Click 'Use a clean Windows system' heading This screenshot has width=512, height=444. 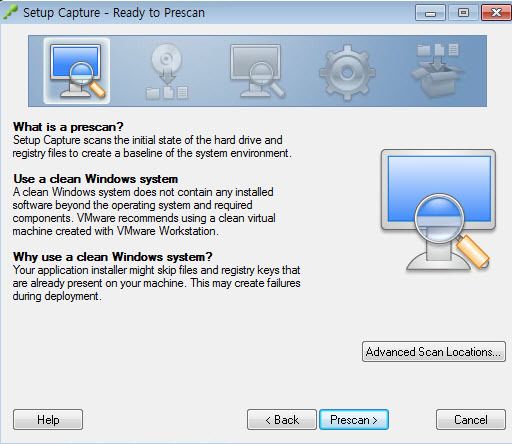(x=95, y=179)
